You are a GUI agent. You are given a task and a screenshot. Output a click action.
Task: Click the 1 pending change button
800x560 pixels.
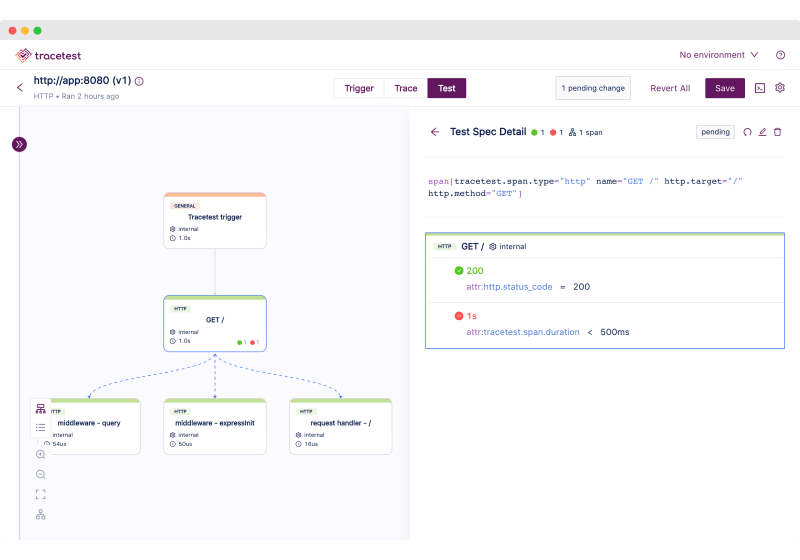593,88
